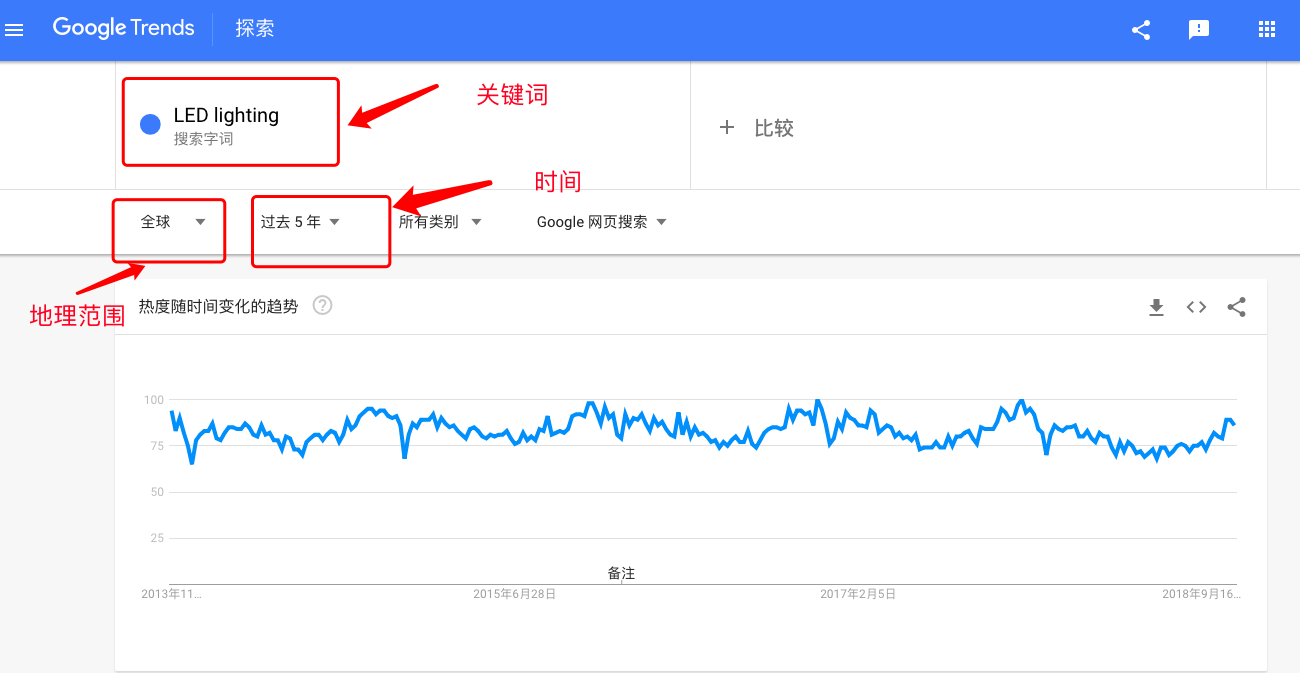The image size is (1300, 673).
Task: Click the Google Trends logo
Action: pos(124,28)
